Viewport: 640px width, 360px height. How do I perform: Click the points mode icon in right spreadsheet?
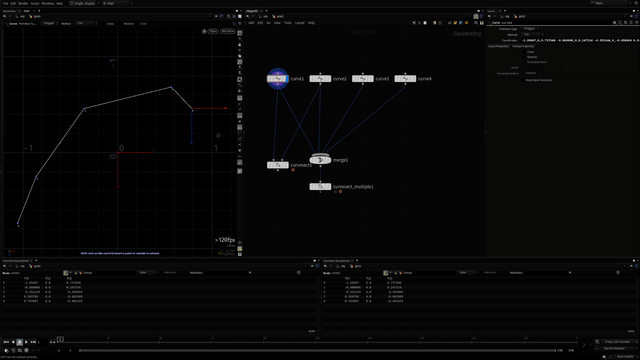point(385,273)
